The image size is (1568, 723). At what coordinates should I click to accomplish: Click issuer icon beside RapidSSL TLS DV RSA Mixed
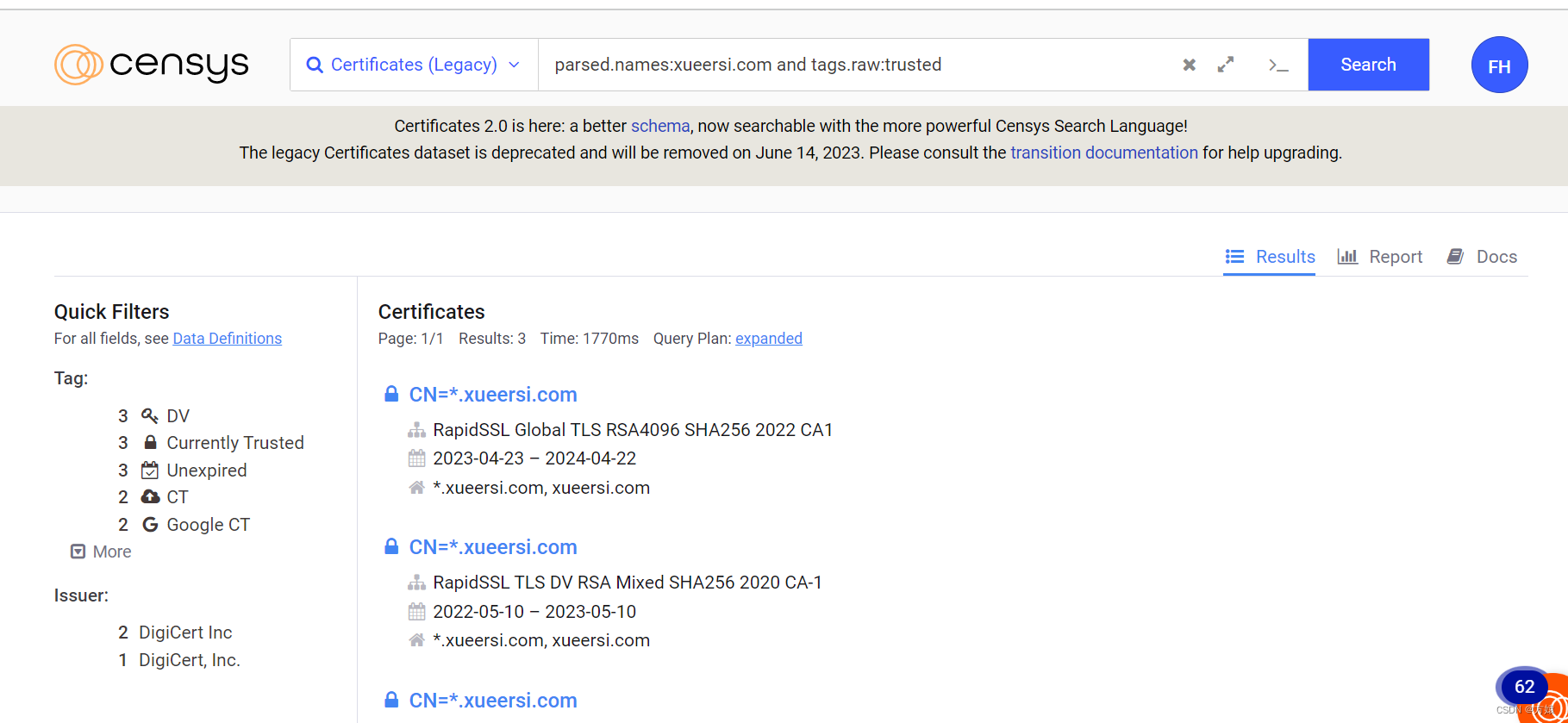pyautogui.click(x=416, y=583)
